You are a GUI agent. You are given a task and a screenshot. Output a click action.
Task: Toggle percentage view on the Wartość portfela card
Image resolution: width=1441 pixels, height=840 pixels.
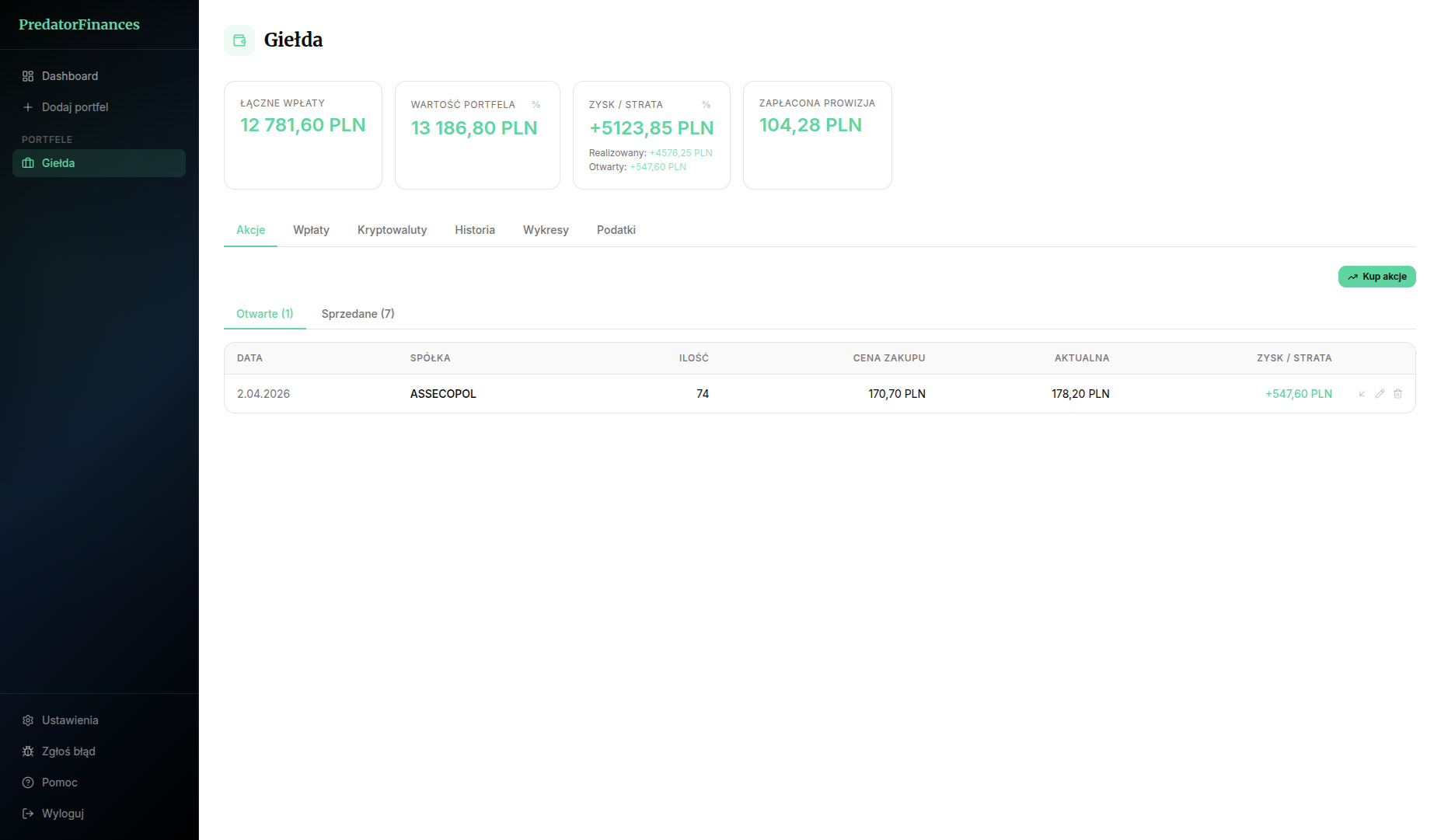[536, 104]
